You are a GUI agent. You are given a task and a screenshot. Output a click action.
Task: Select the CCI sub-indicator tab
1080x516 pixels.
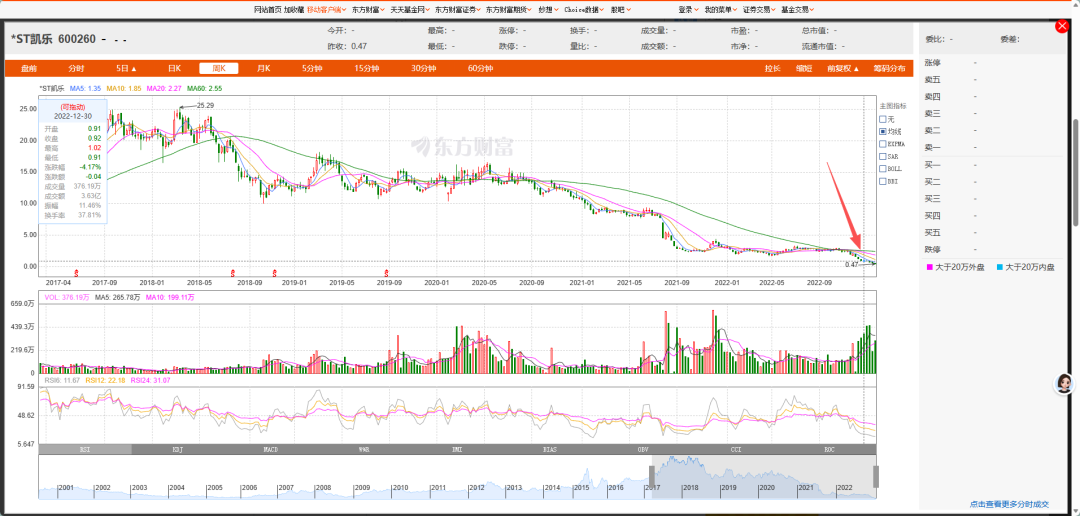736,449
